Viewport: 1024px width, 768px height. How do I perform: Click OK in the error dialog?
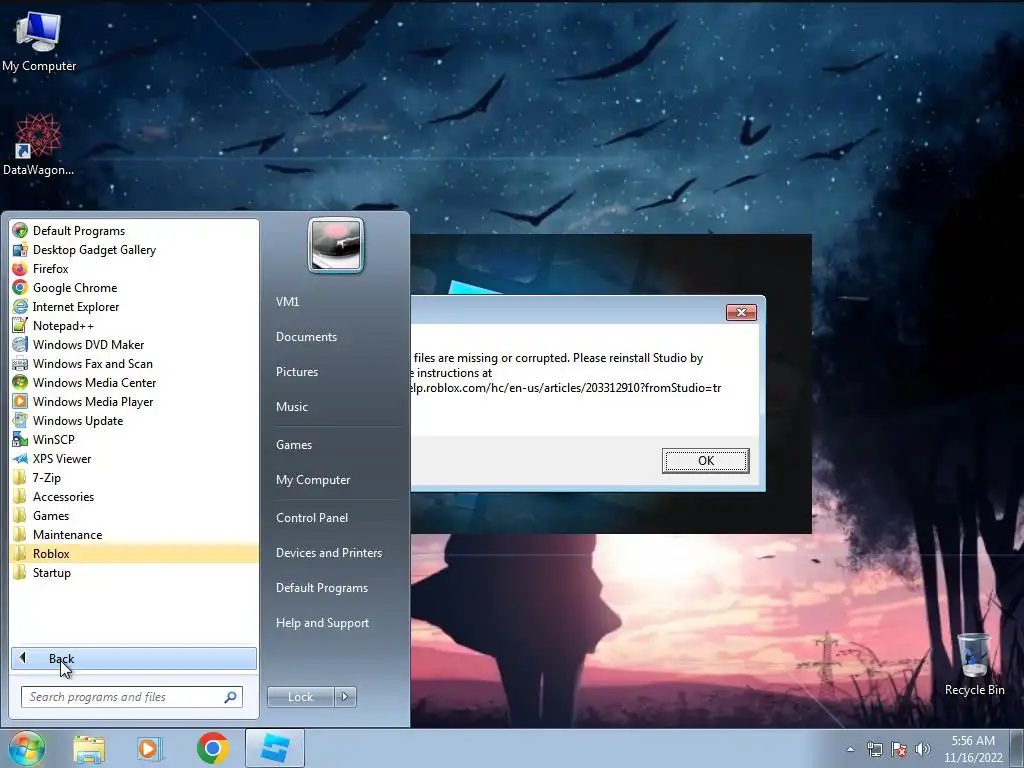[705, 460]
